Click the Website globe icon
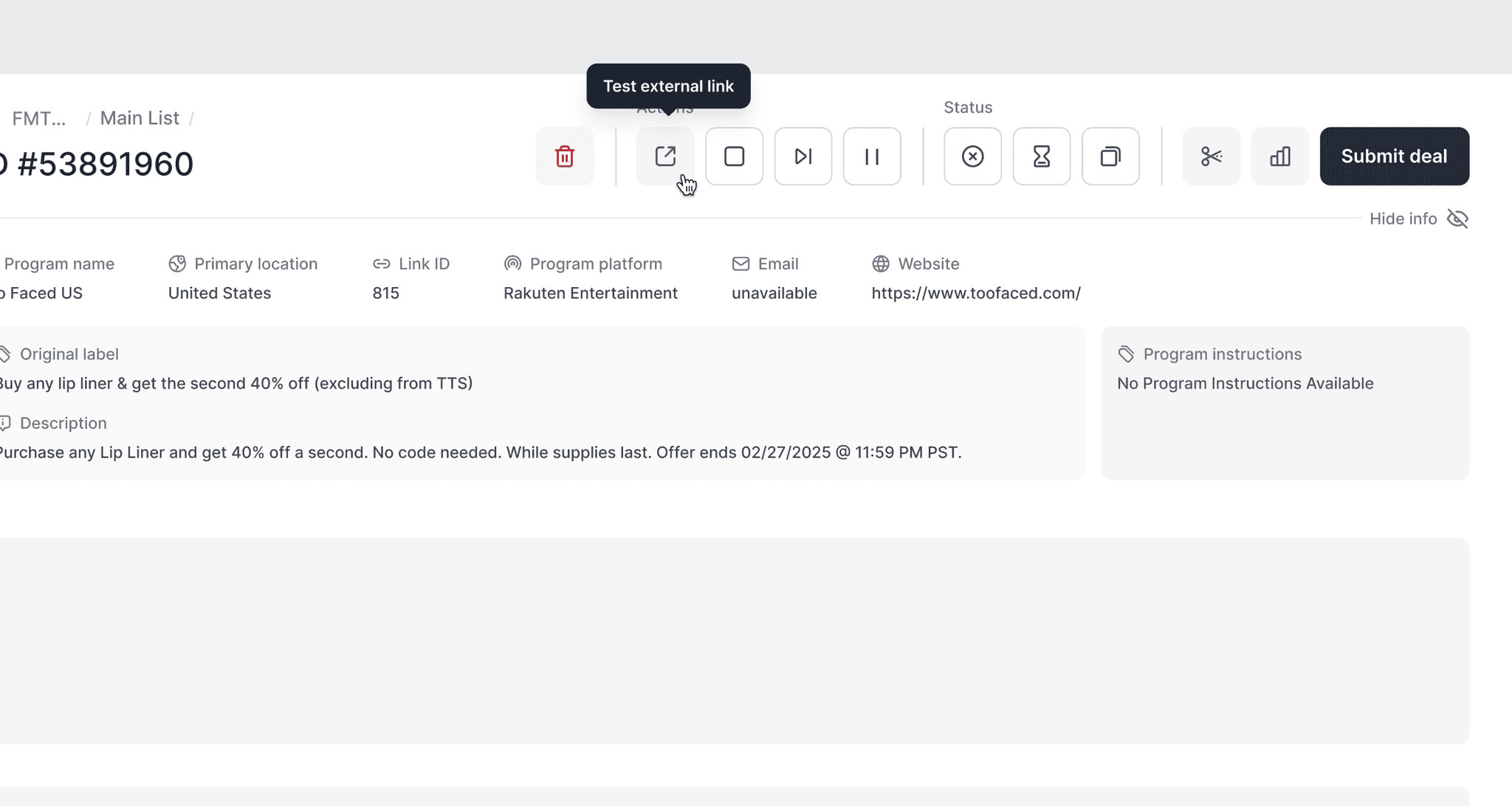 click(881, 263)
